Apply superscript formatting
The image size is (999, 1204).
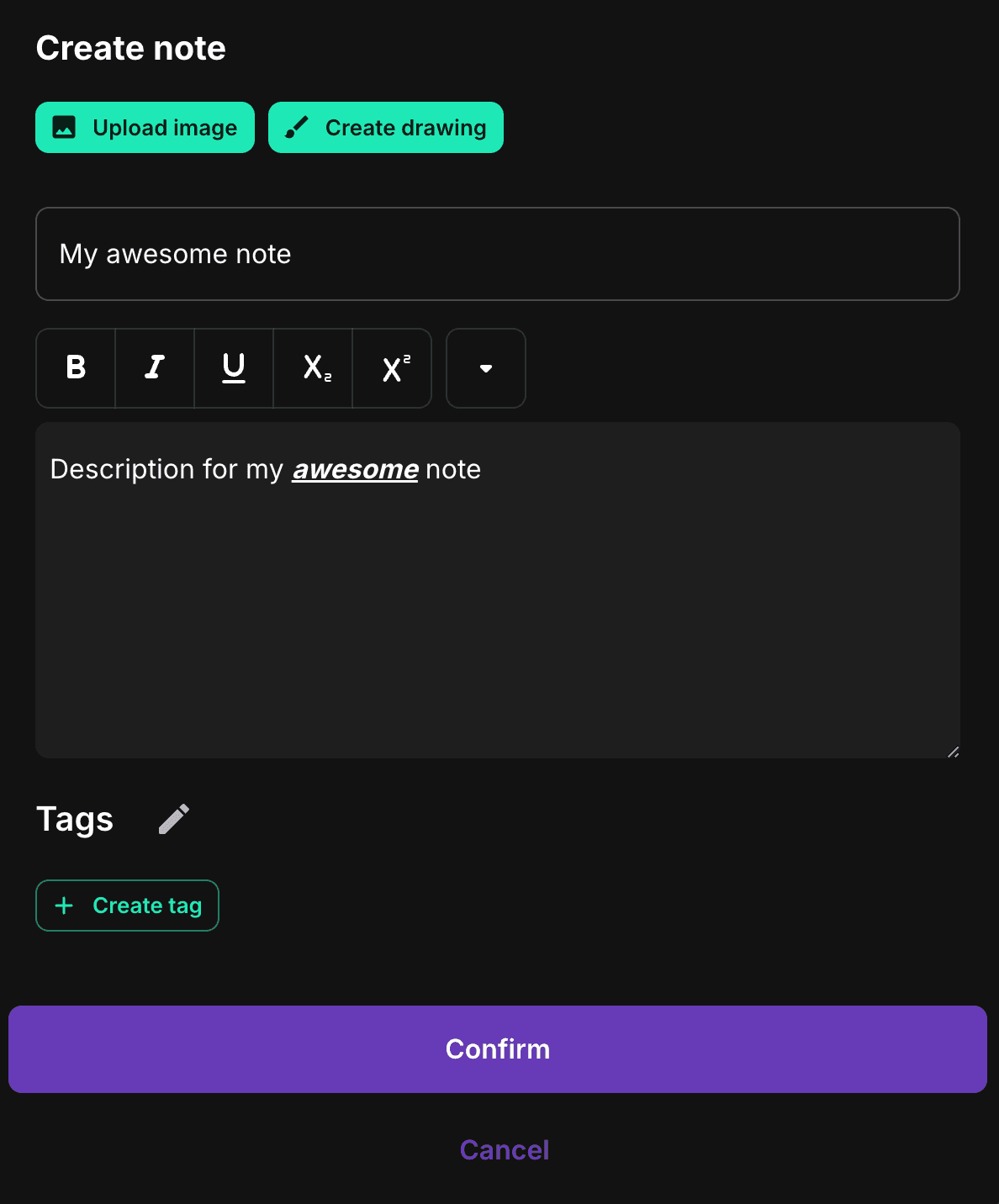pos(392,368)
